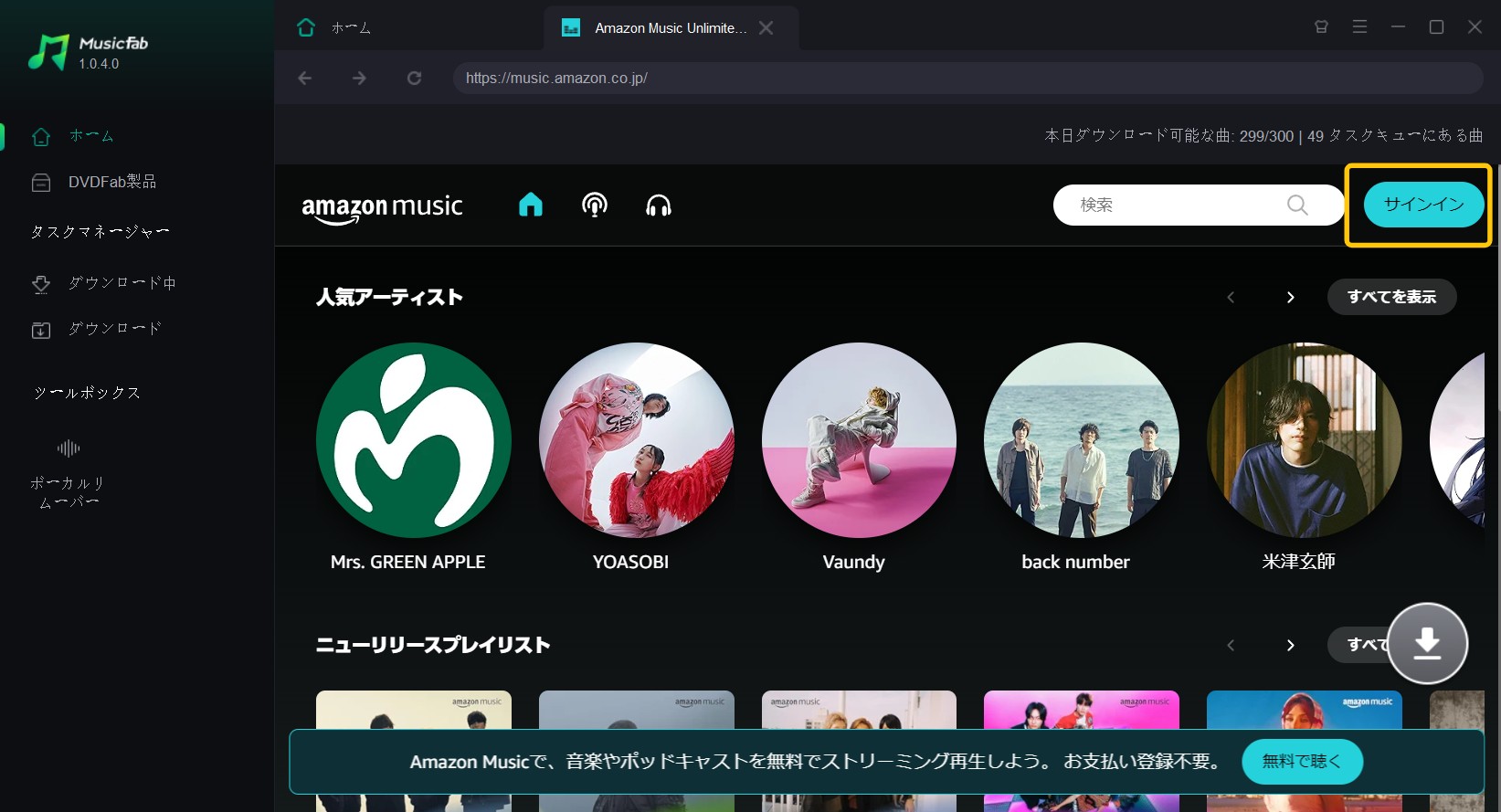Open the library headphones icon
The width and height of the screenshot is (1501, 812).
coord(659,206)
